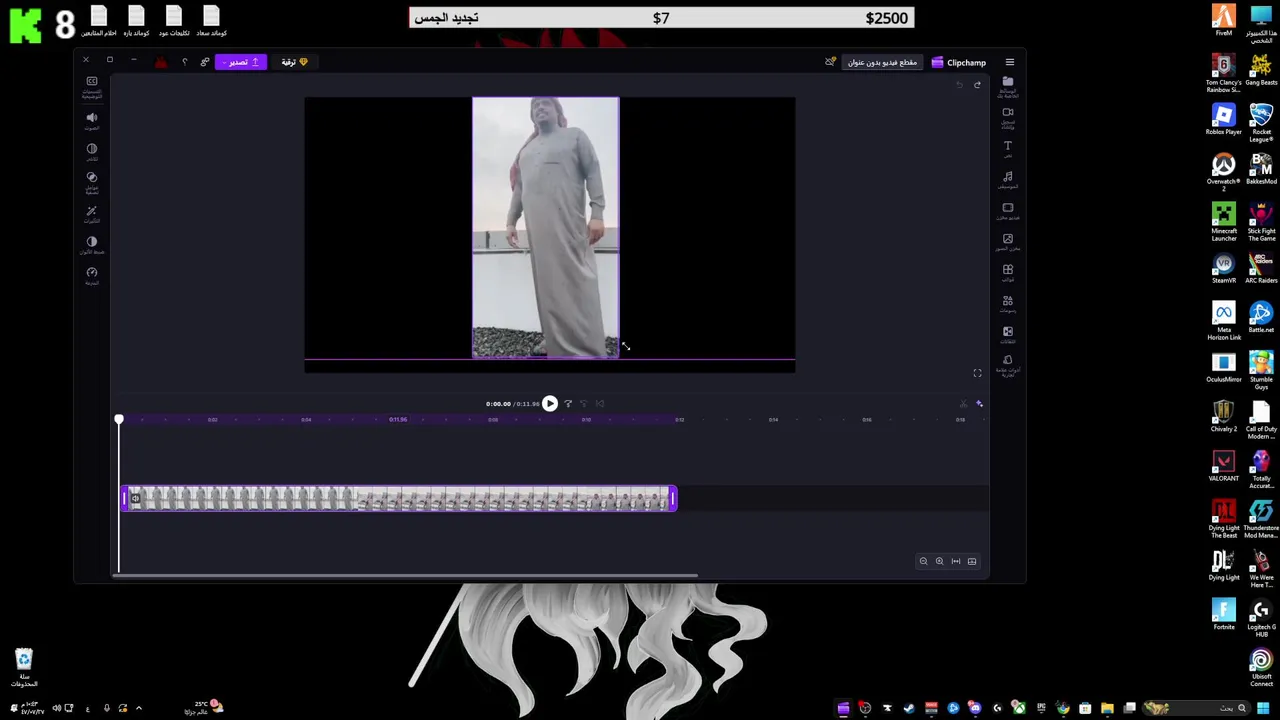Open Record & create camera tab

tap(1007, 117)
